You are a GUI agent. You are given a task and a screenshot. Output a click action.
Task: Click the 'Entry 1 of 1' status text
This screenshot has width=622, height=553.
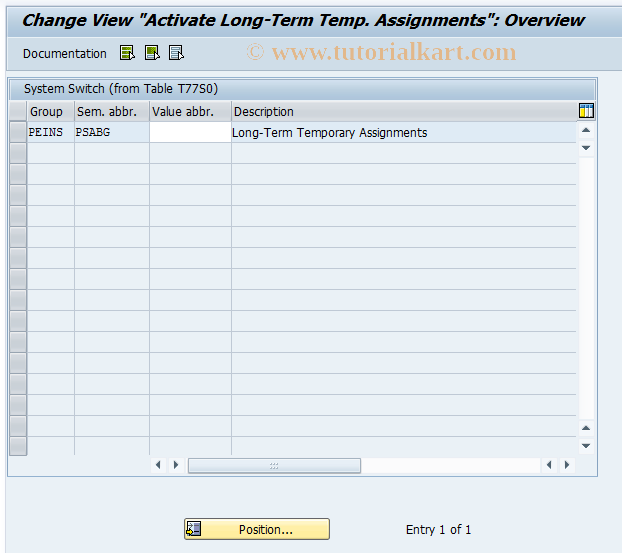point(438,530)
